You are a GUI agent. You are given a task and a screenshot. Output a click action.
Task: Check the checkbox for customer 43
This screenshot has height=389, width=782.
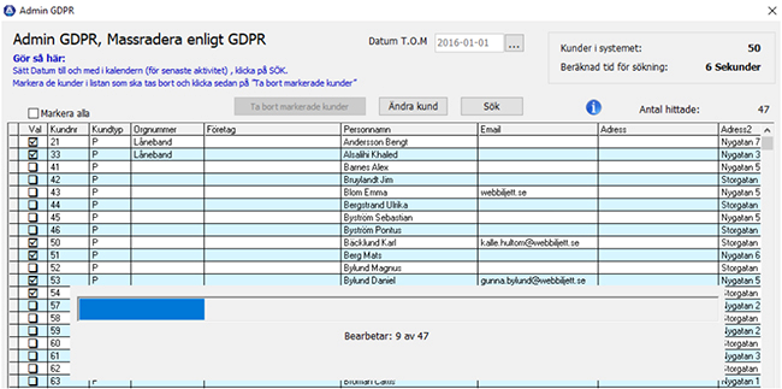32,192
